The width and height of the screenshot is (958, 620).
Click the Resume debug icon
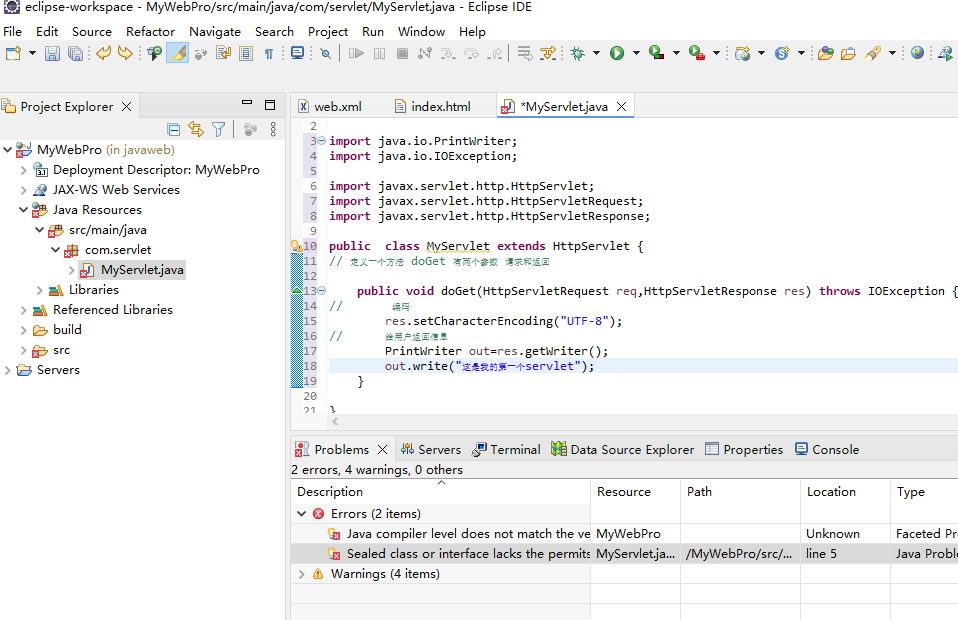click(356, 54)
